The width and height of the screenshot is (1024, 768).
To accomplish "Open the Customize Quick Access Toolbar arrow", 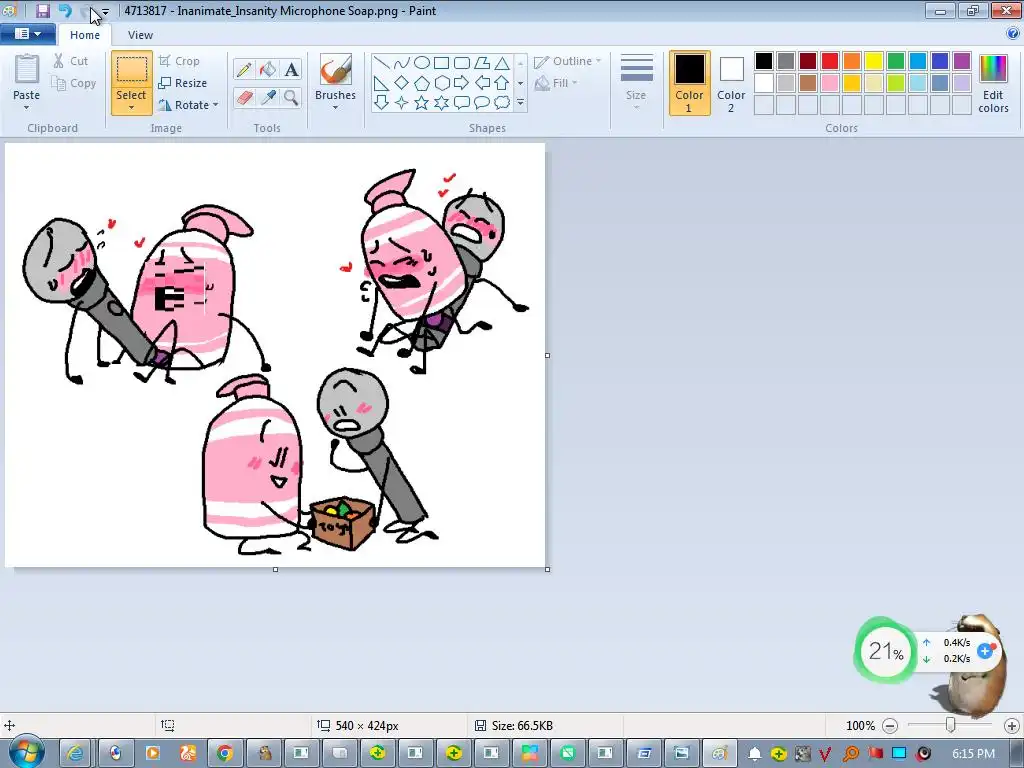I will coord(106,11).
